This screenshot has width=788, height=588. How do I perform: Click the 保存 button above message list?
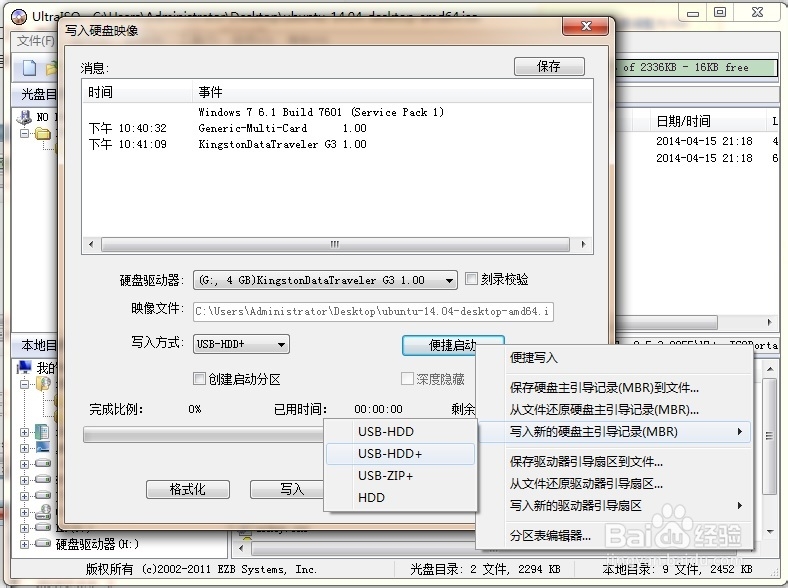point(549,66)
